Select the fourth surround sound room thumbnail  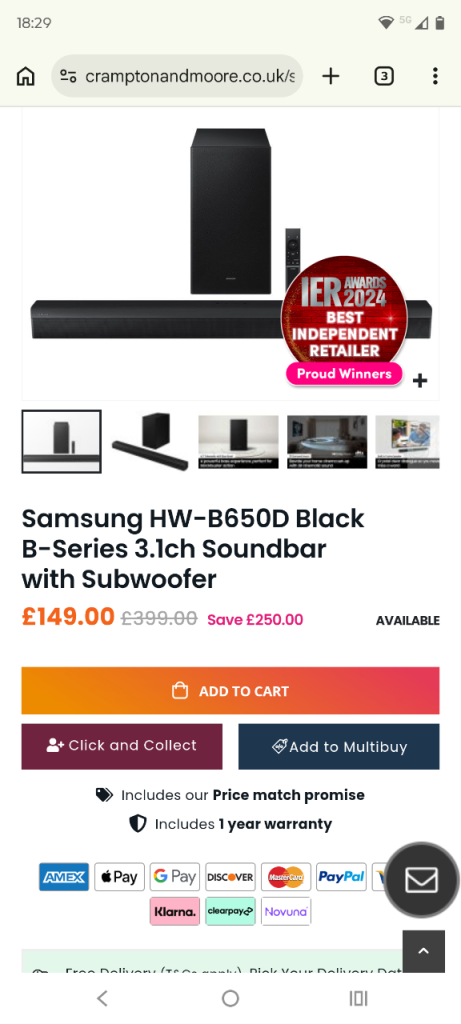tap(327, 441)
